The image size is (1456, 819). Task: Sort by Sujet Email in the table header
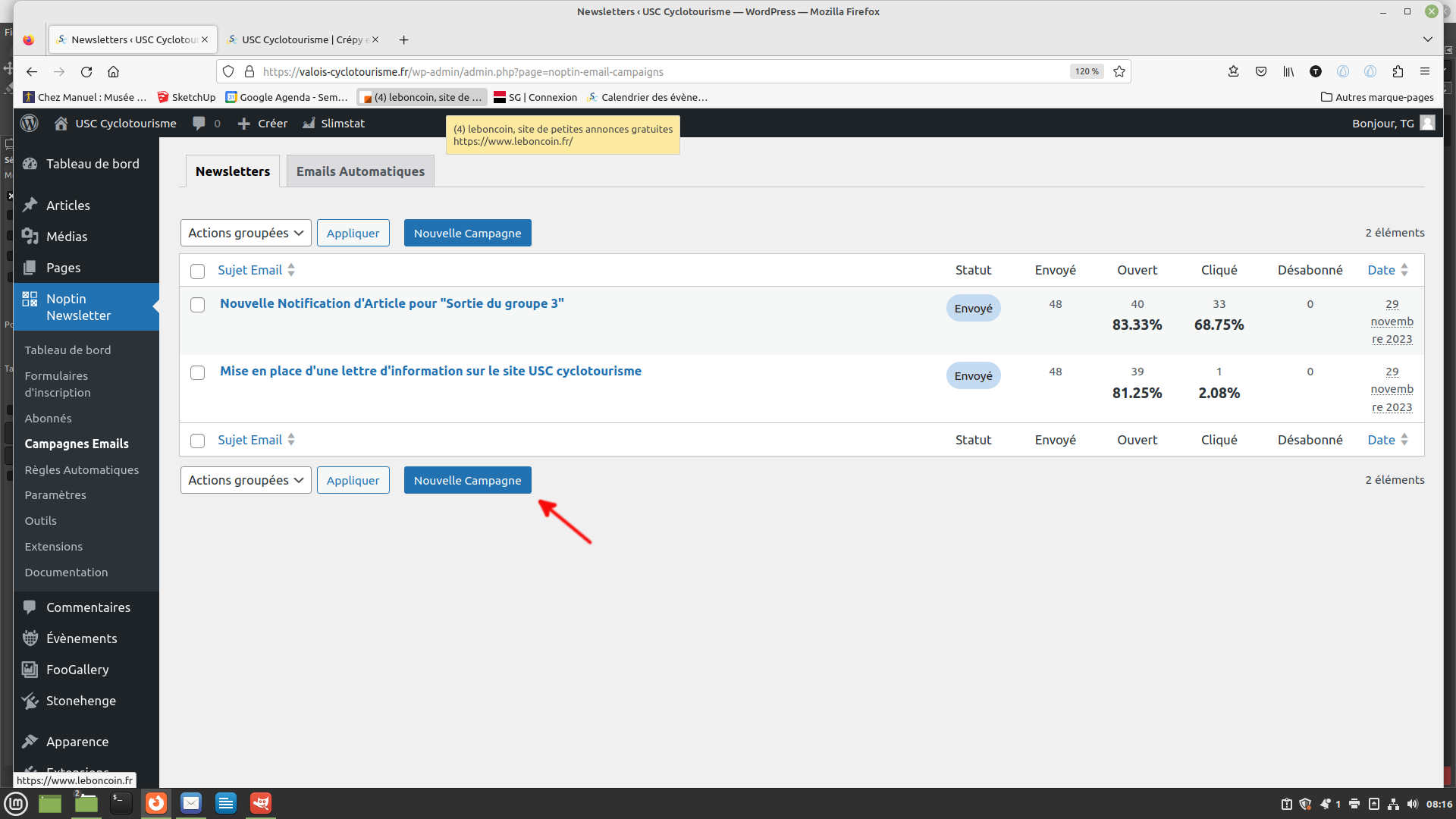[256, 270]
